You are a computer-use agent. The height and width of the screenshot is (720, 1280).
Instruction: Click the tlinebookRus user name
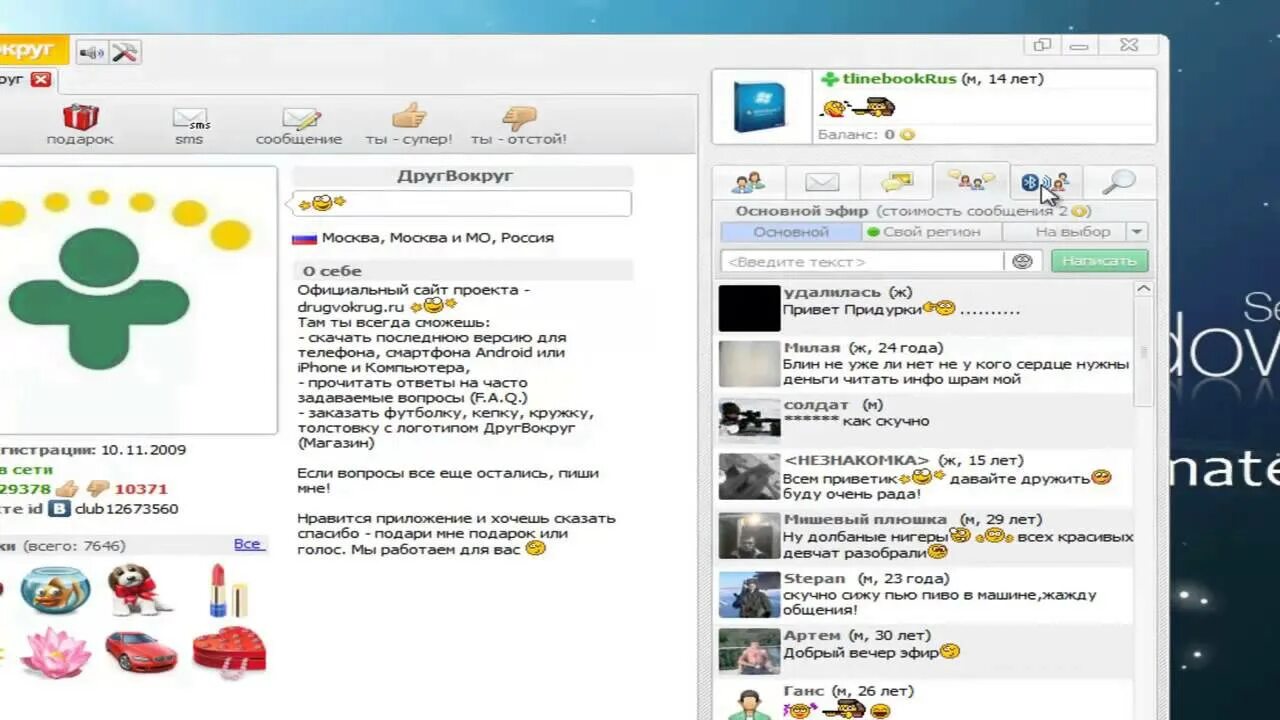click(898, 79)
